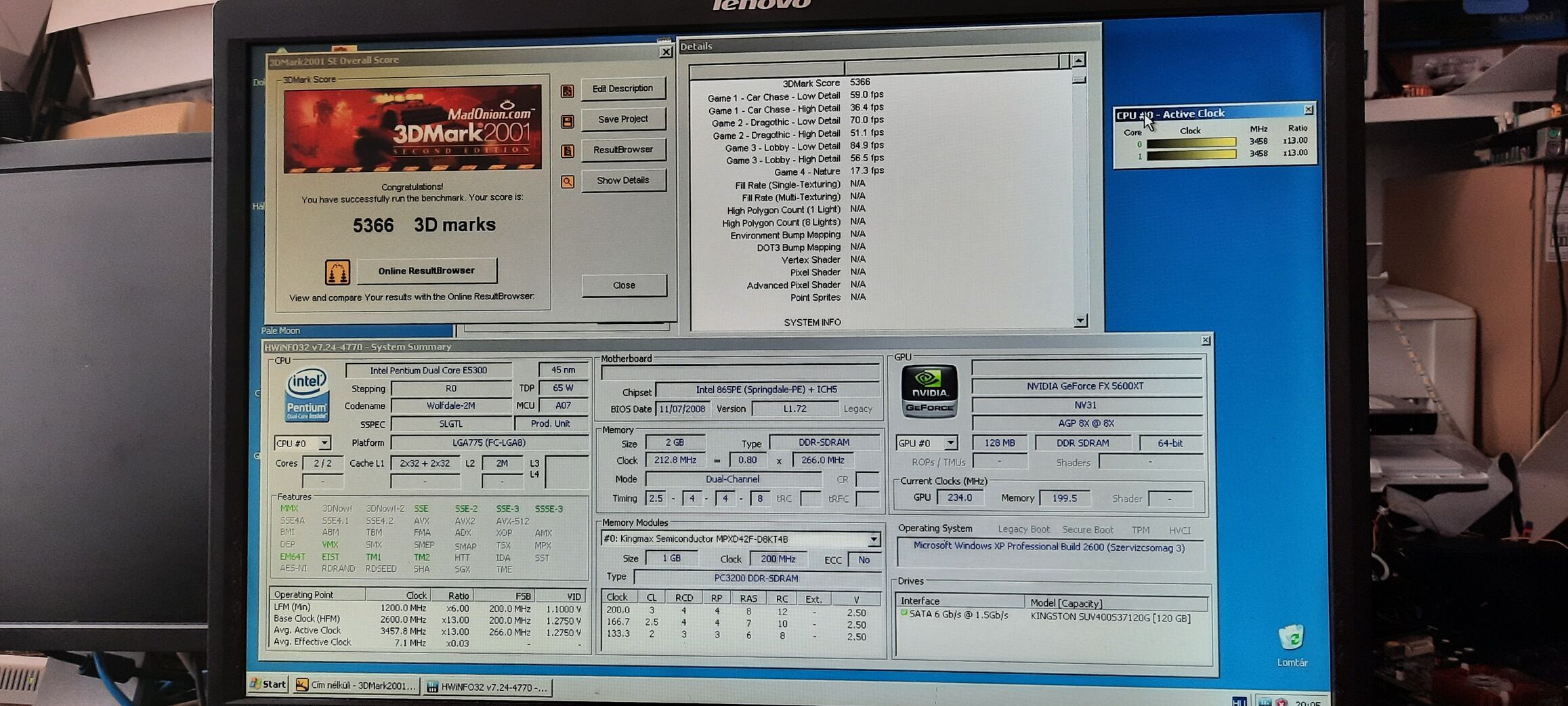Close the 3DMark2001 SE Overall Score dialog
This screenshot has width=1568, height=706.
click(666, 52)
